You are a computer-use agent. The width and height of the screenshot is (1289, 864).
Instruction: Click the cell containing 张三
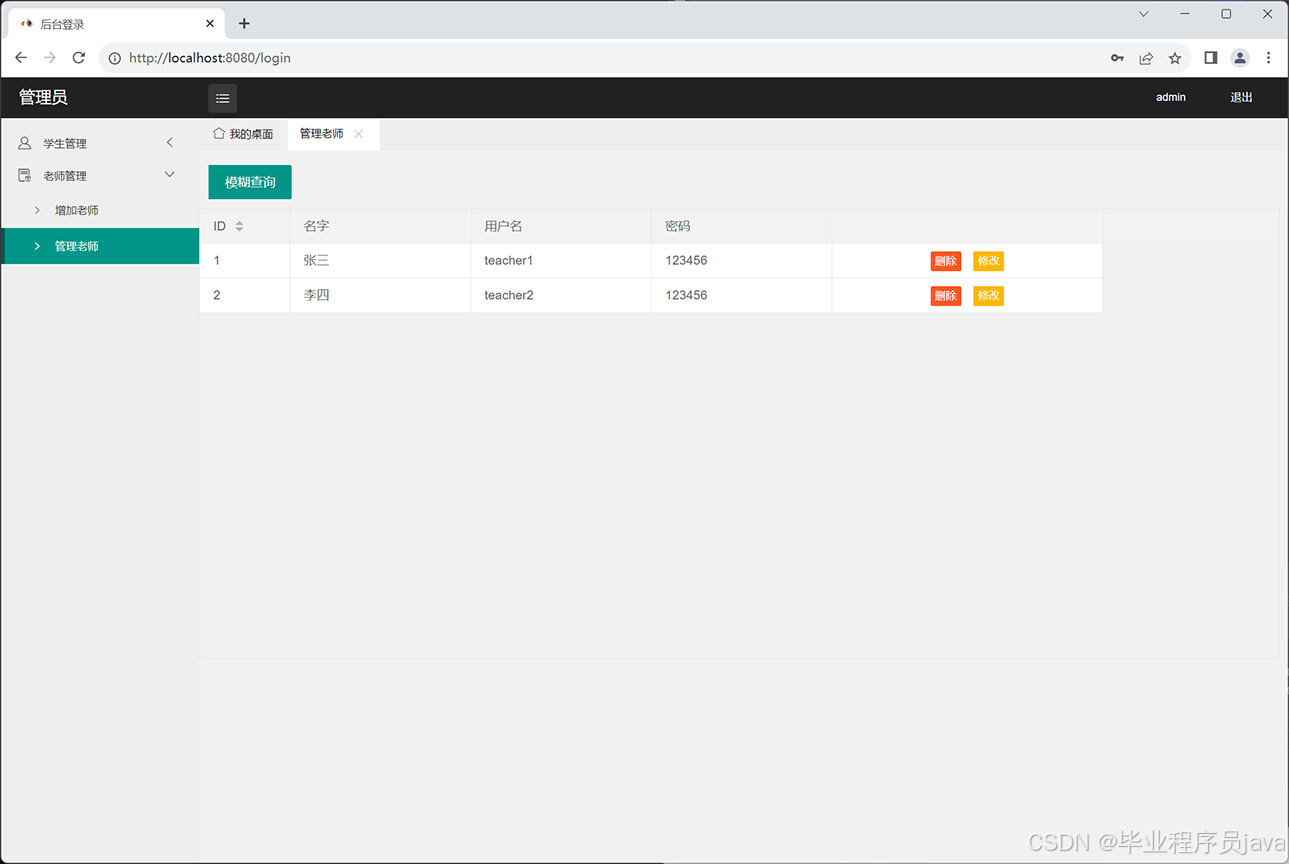coord(380,261)
